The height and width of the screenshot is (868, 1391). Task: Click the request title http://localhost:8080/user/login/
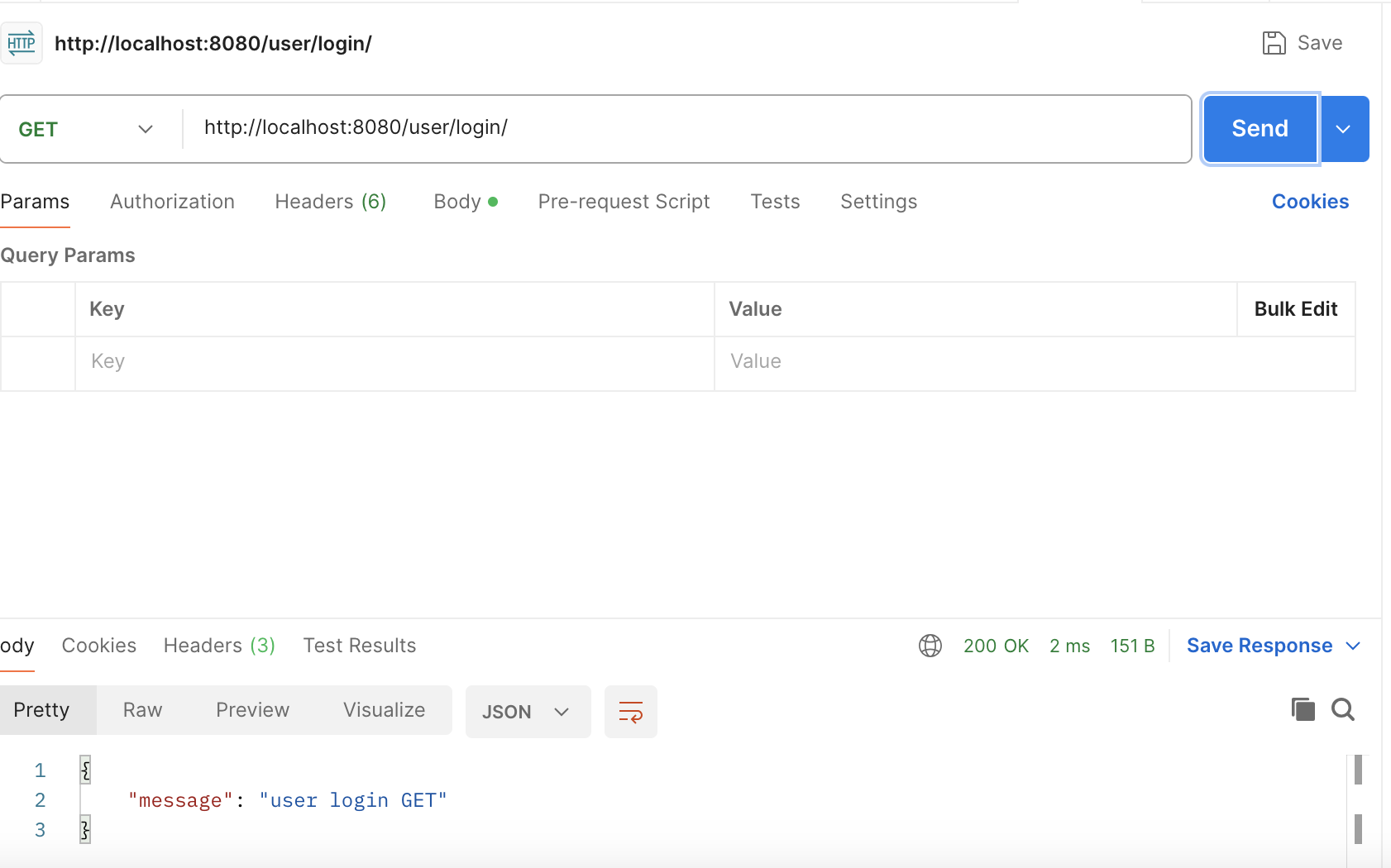[x=213, y=43]
